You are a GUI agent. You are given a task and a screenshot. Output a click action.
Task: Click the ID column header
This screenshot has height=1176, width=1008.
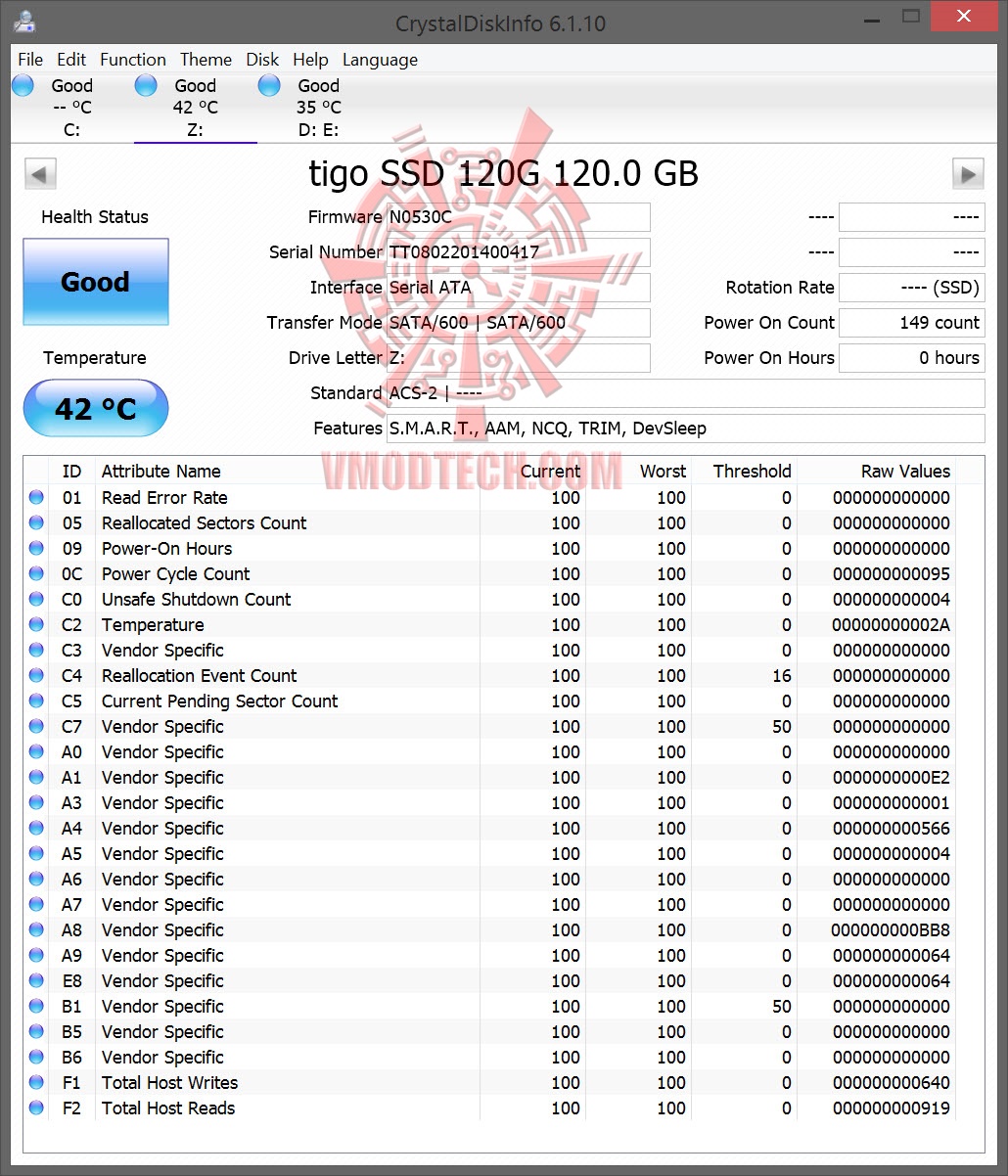(x=71, y=472)
